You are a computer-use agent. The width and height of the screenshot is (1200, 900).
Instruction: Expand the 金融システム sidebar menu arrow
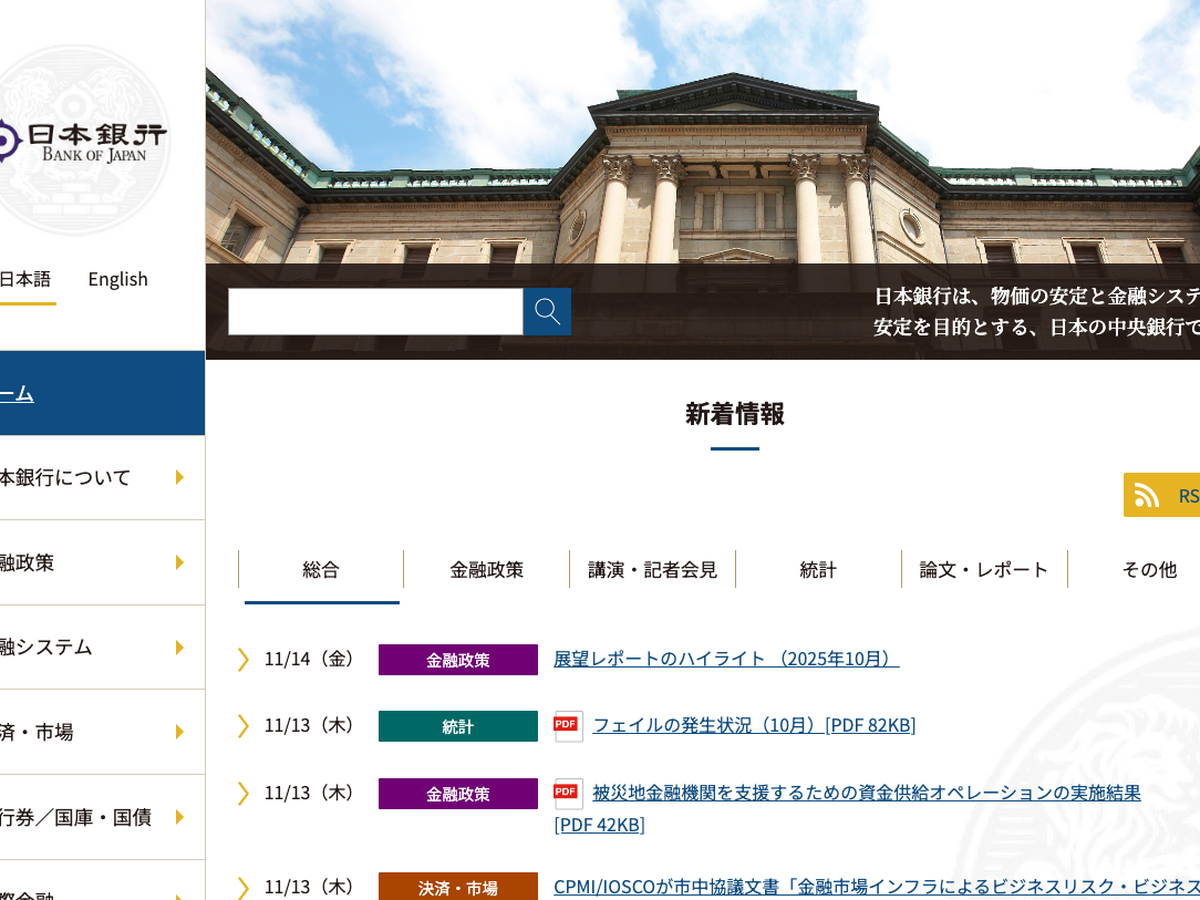180,647
